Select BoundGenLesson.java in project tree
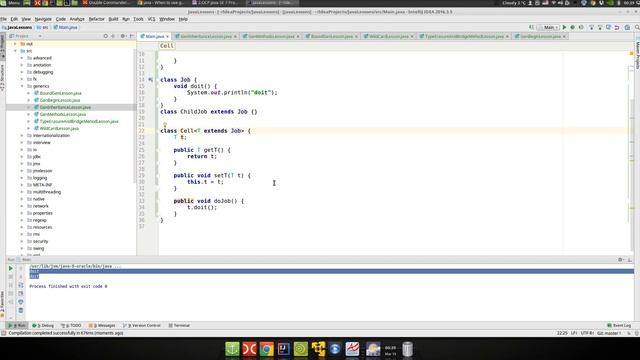Screen dimensions: 640x360 (60, 93)
